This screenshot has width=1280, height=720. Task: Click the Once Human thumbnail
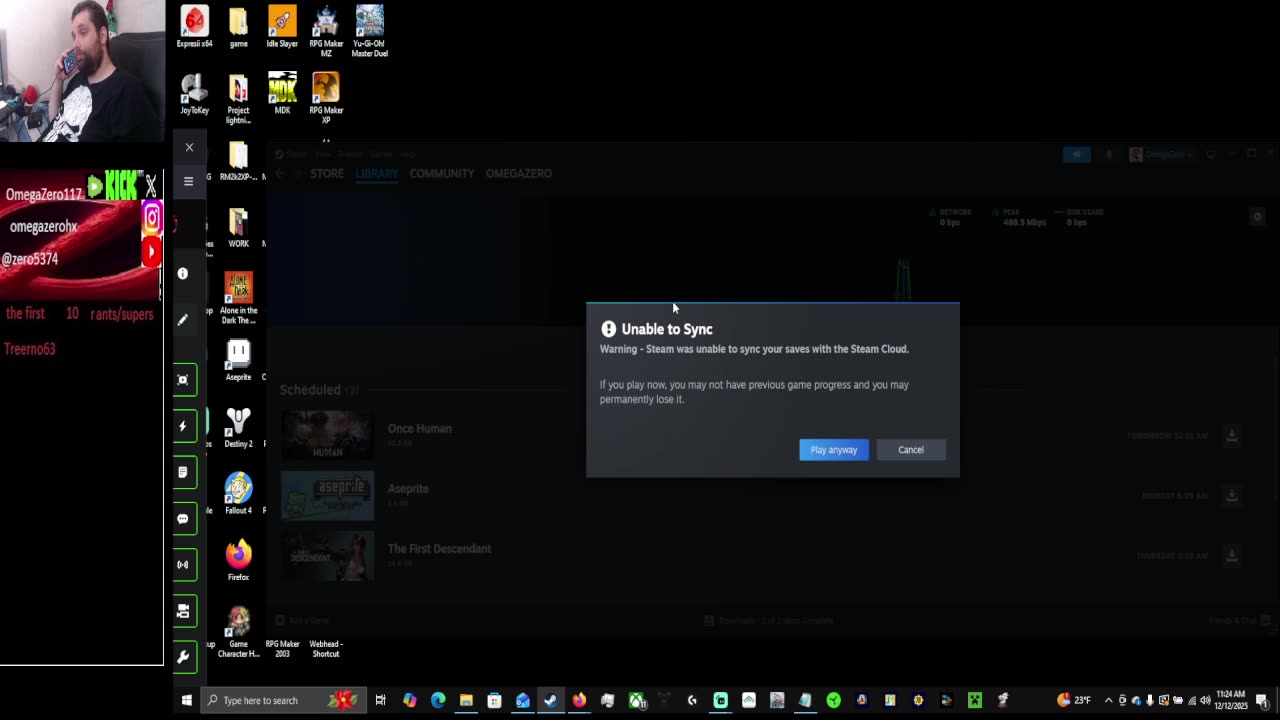pos(327,436)
